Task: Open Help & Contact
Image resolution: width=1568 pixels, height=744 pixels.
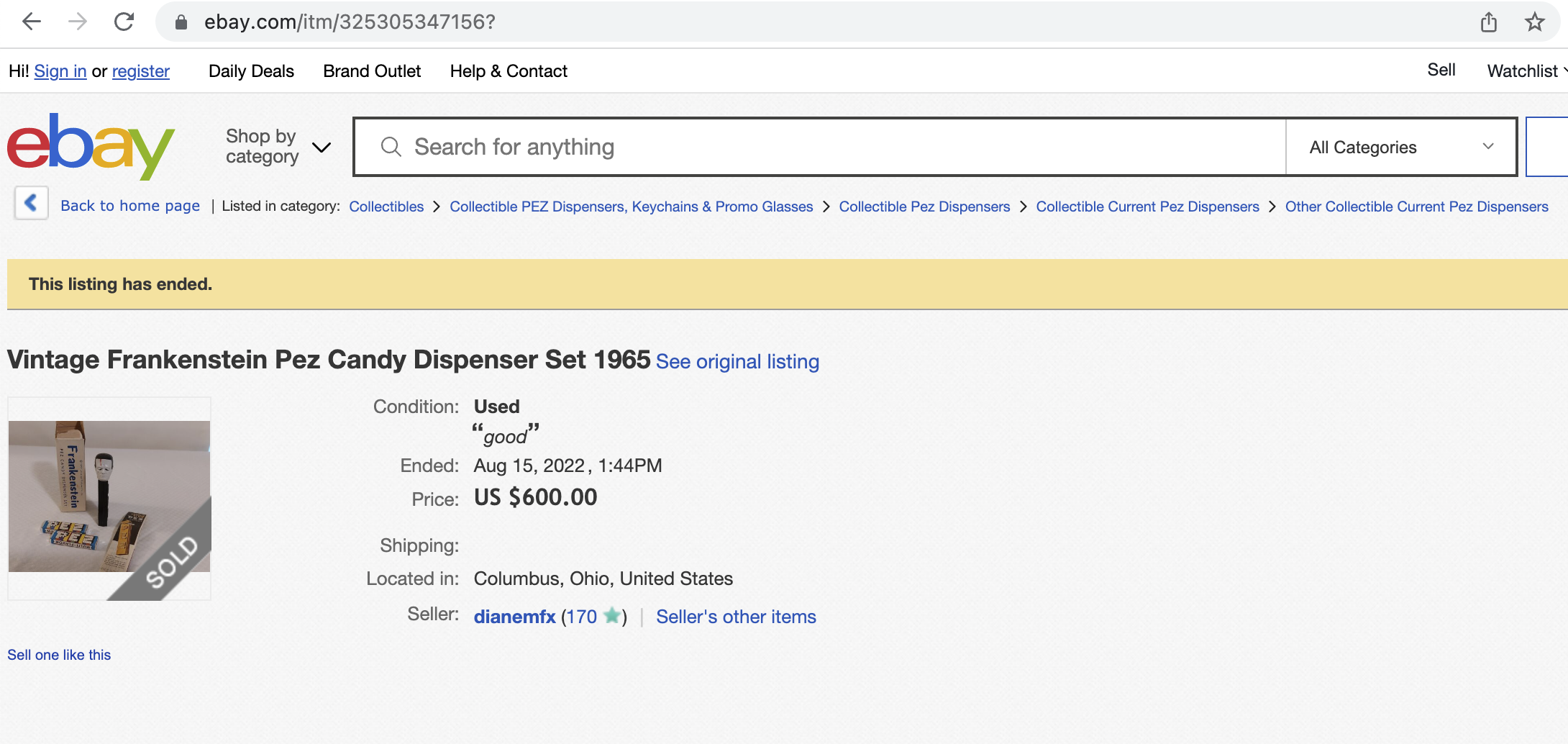Action: (x=509, y=71)
